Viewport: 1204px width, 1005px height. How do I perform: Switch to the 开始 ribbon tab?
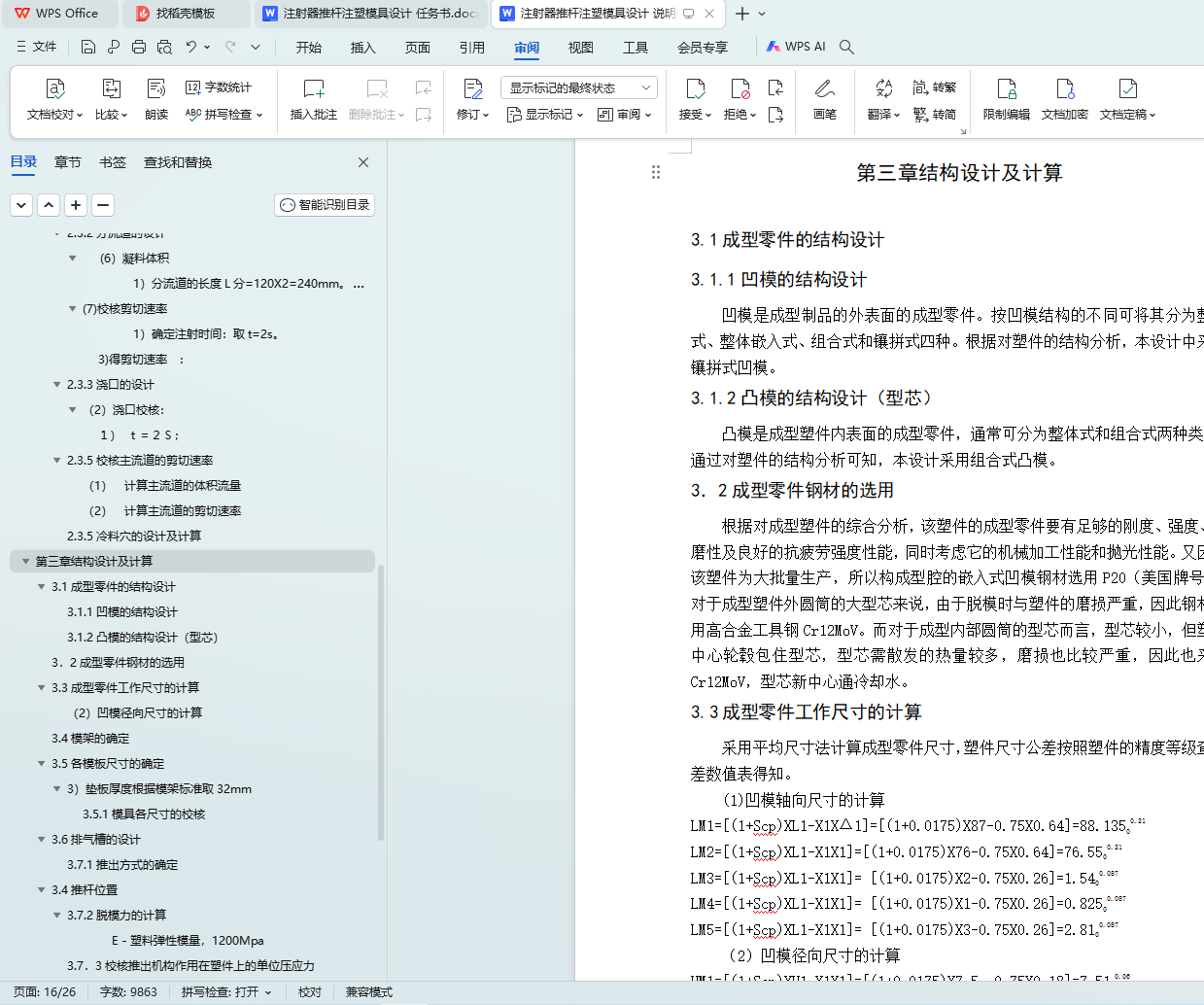(x=309, y=47)
